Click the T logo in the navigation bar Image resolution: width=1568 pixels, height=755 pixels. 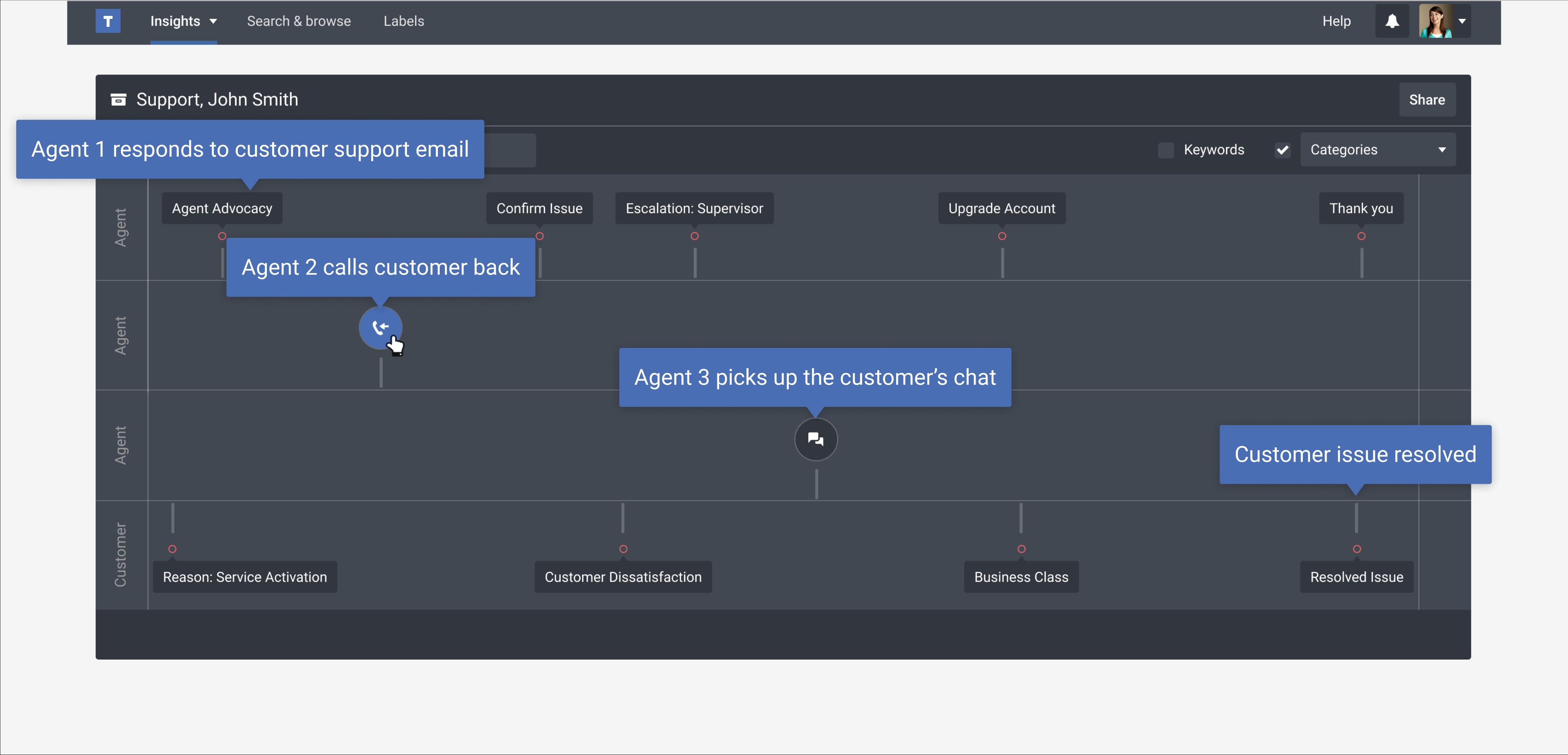click(108, 21)
